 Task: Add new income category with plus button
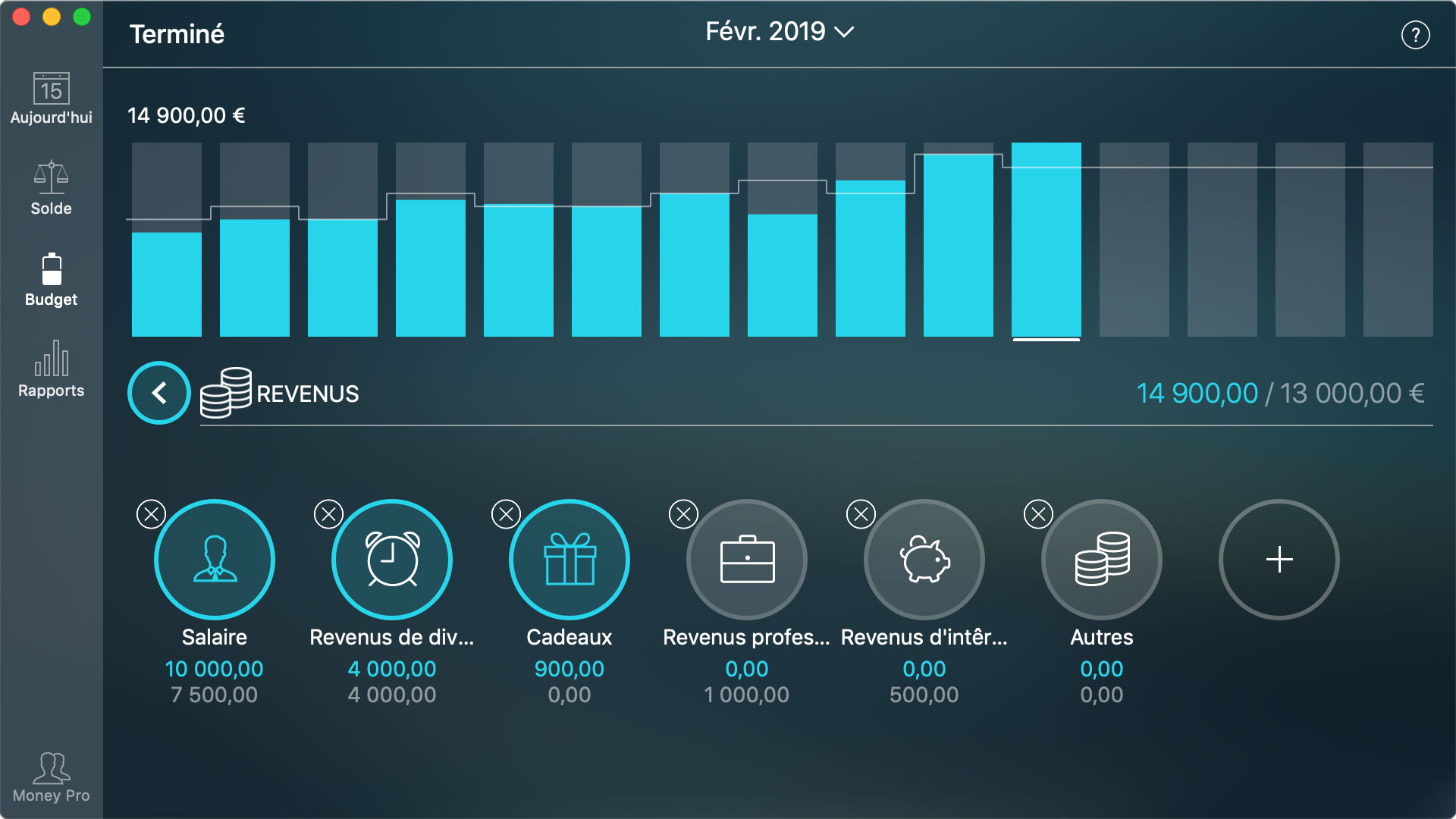click(x=1278, y=558)
